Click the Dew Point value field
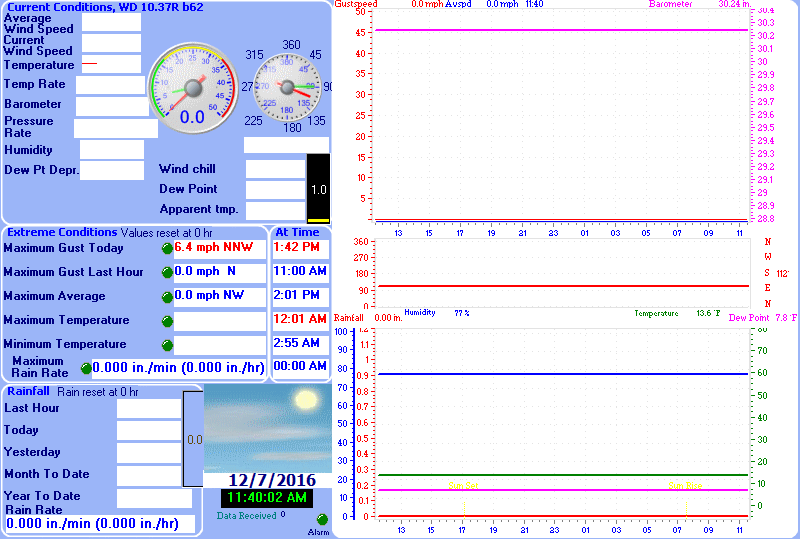This screenshot has width=800, height=539. 276,190
